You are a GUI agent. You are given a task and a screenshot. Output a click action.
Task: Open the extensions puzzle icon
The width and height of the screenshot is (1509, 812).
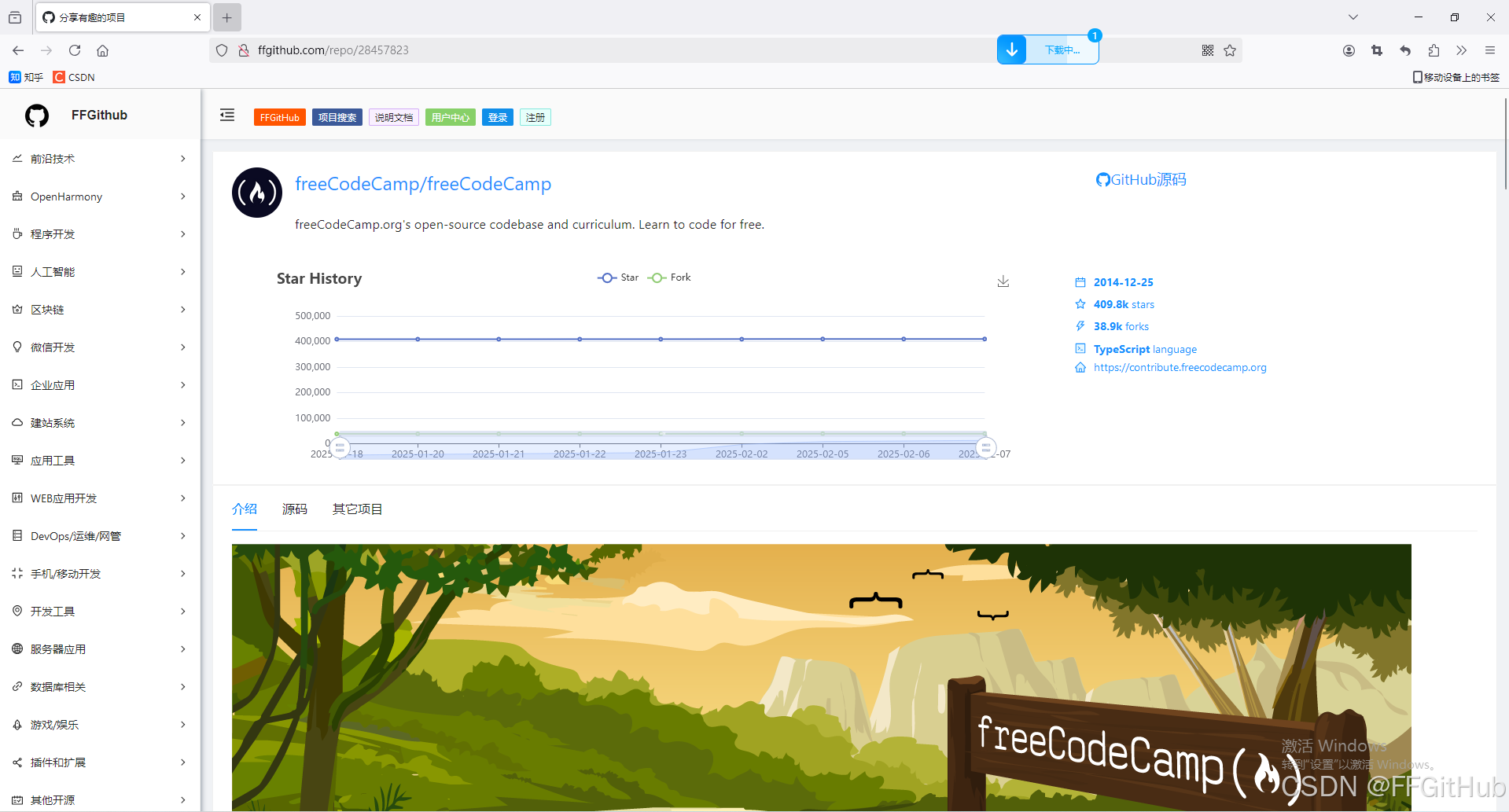[1434, 50]
